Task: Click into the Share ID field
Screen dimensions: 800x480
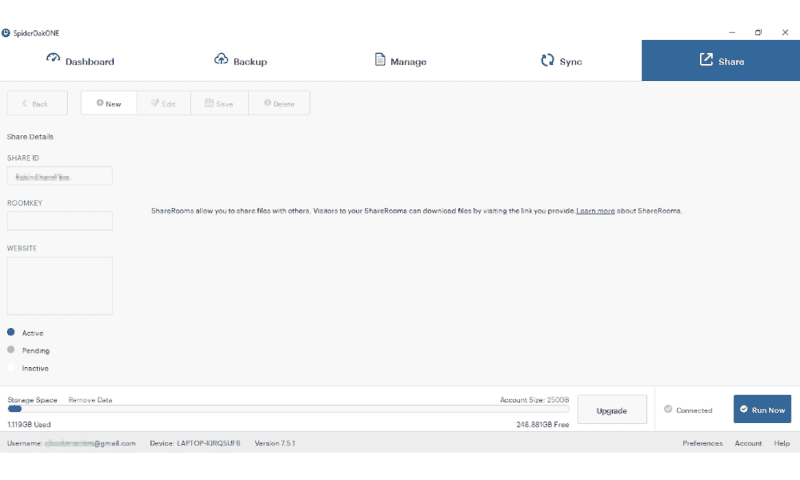Action: (x=60, y=176)
